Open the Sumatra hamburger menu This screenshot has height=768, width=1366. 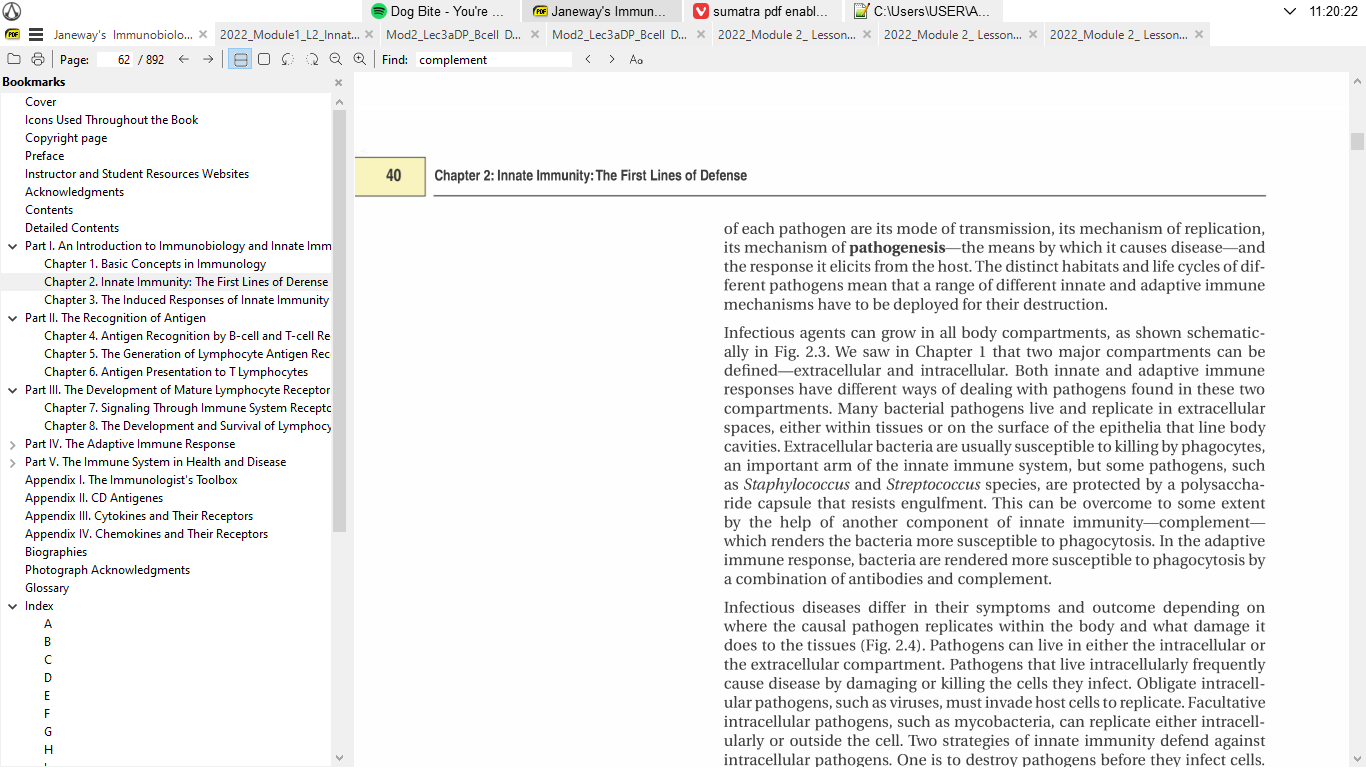click(34, 33)
